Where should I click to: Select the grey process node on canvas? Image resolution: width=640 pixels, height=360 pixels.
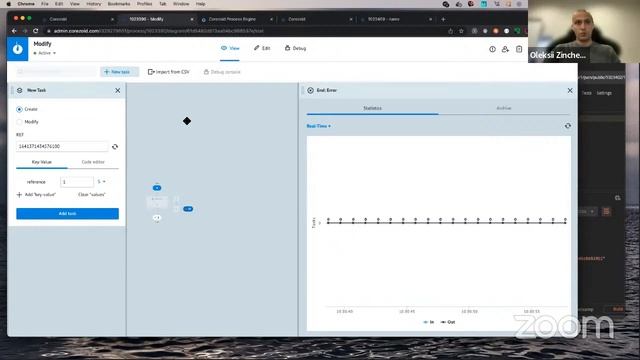pos(157,202)
